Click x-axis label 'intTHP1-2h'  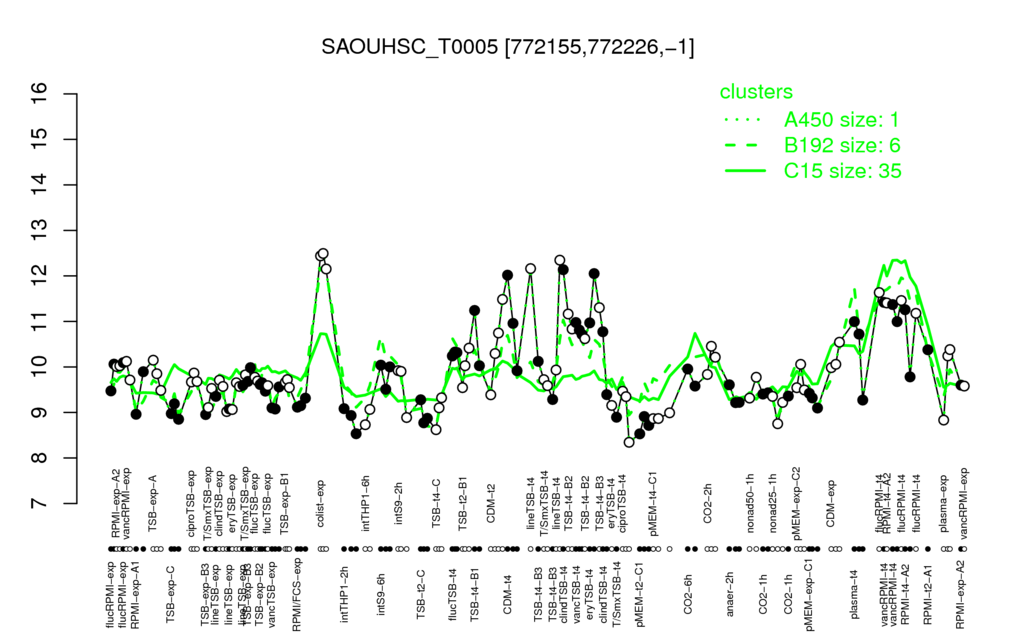[344, 592]
